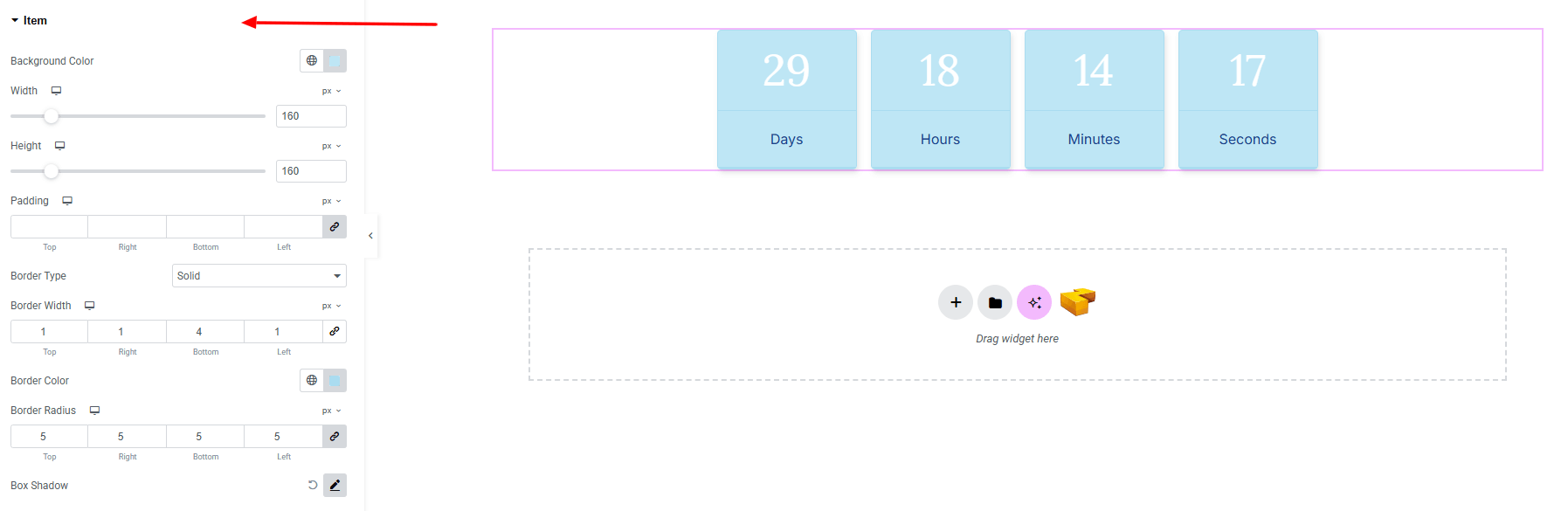Collapse the editor panel with the arrow handle
This screenshot has width=1568, height=511.
pos(370,236)
